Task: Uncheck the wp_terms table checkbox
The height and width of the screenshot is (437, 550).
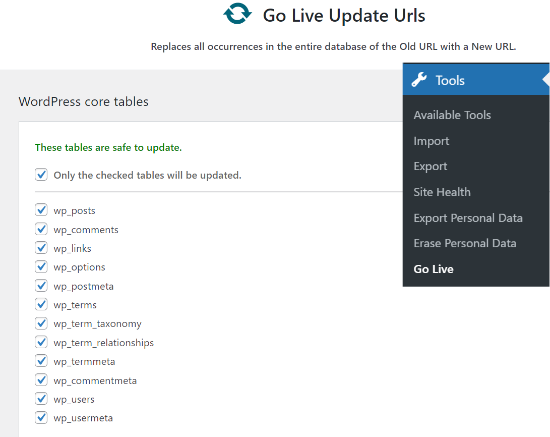Action: point(41,304)
